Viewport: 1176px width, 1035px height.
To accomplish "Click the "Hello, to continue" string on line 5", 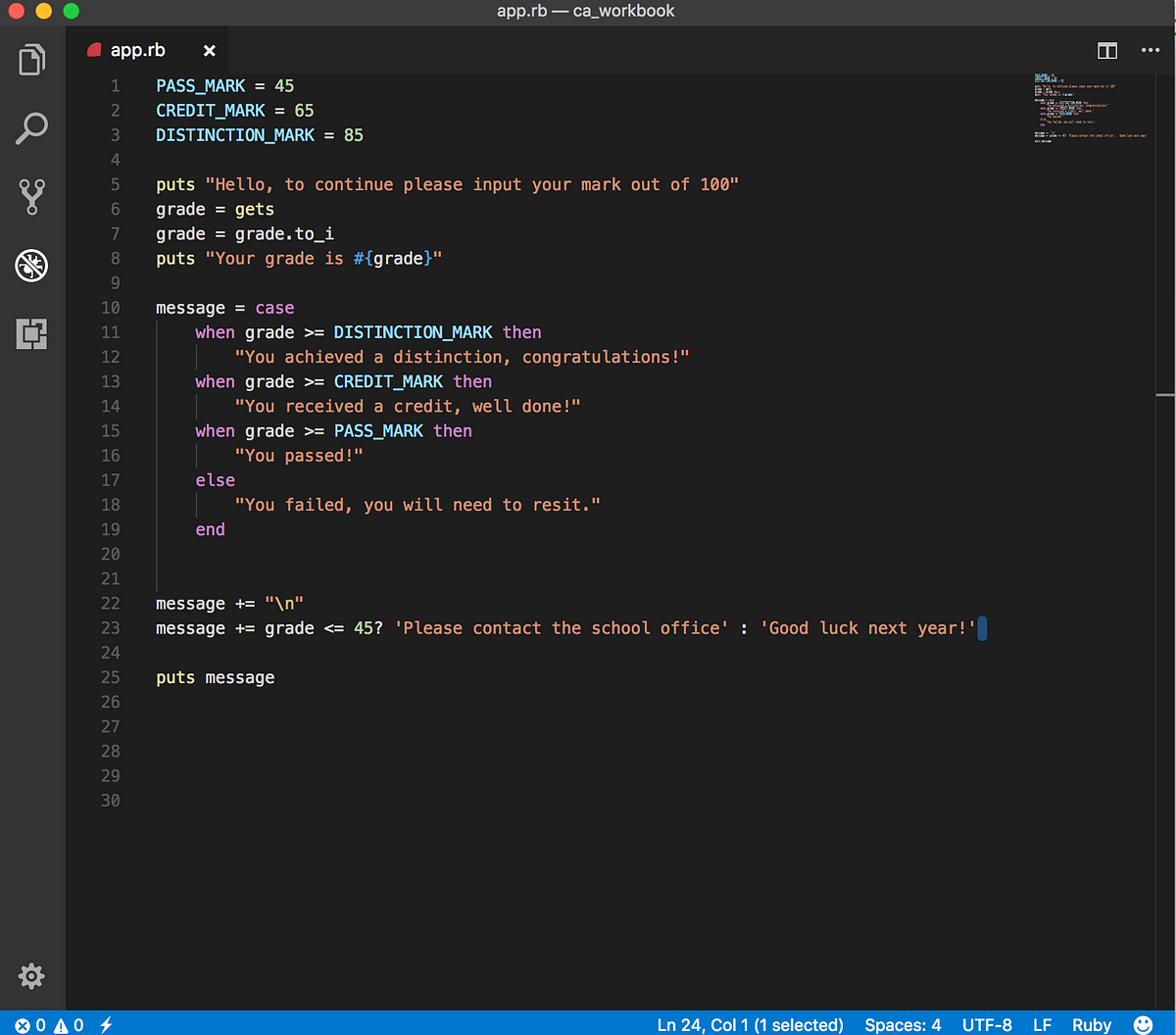I will coord(472,184).
